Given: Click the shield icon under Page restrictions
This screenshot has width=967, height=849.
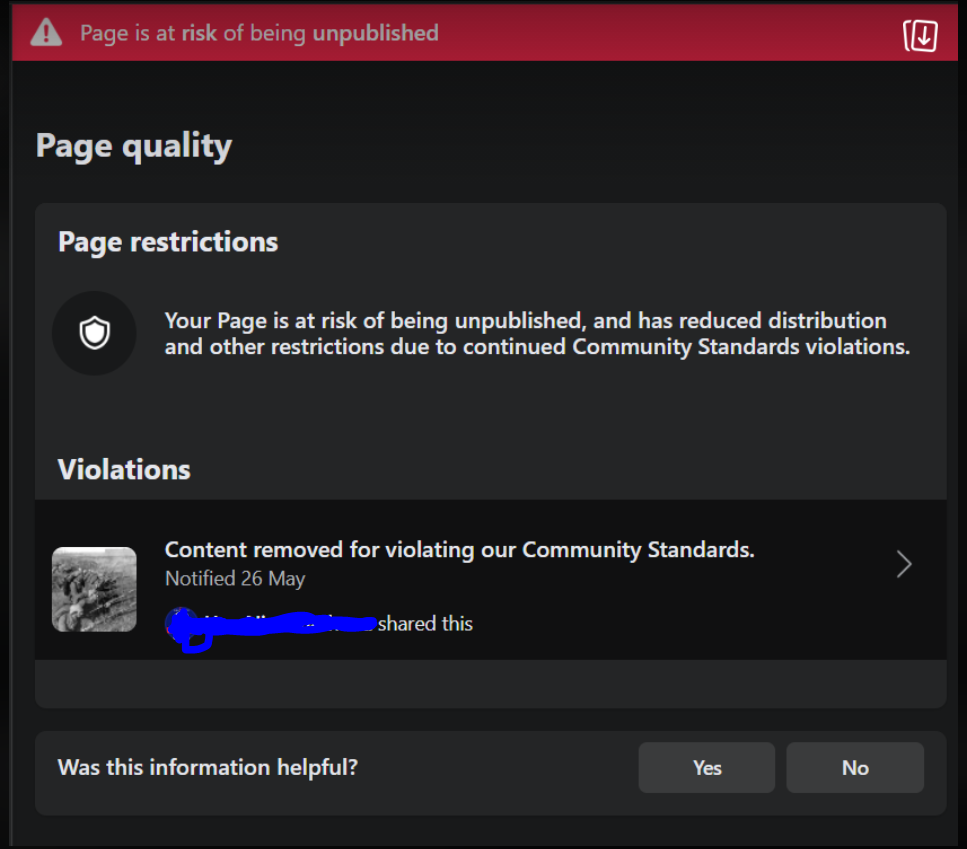Looking at the screenshot, I should tap(94, 334).
